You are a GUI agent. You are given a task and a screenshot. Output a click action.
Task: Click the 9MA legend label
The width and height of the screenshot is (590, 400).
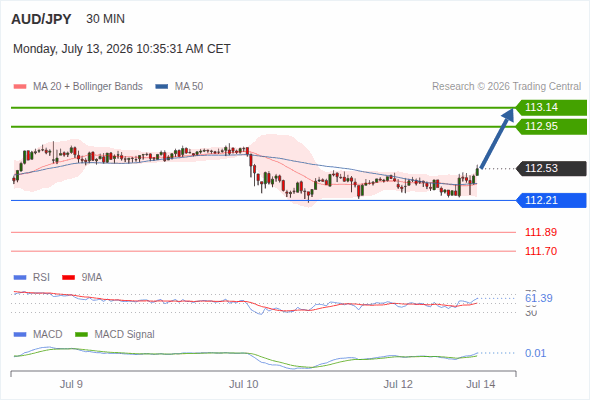92,278
